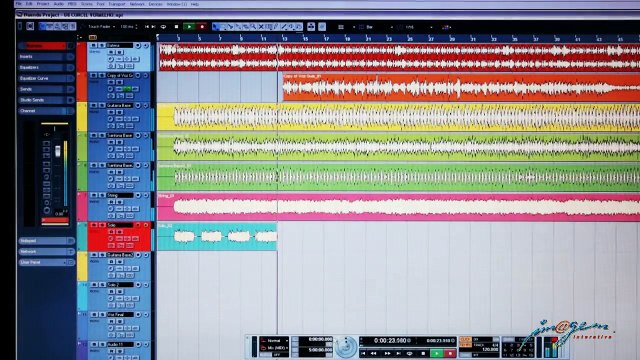Select the teal Solo audio clip
This screenshot has width=640, height=360.
pos(217,236)
